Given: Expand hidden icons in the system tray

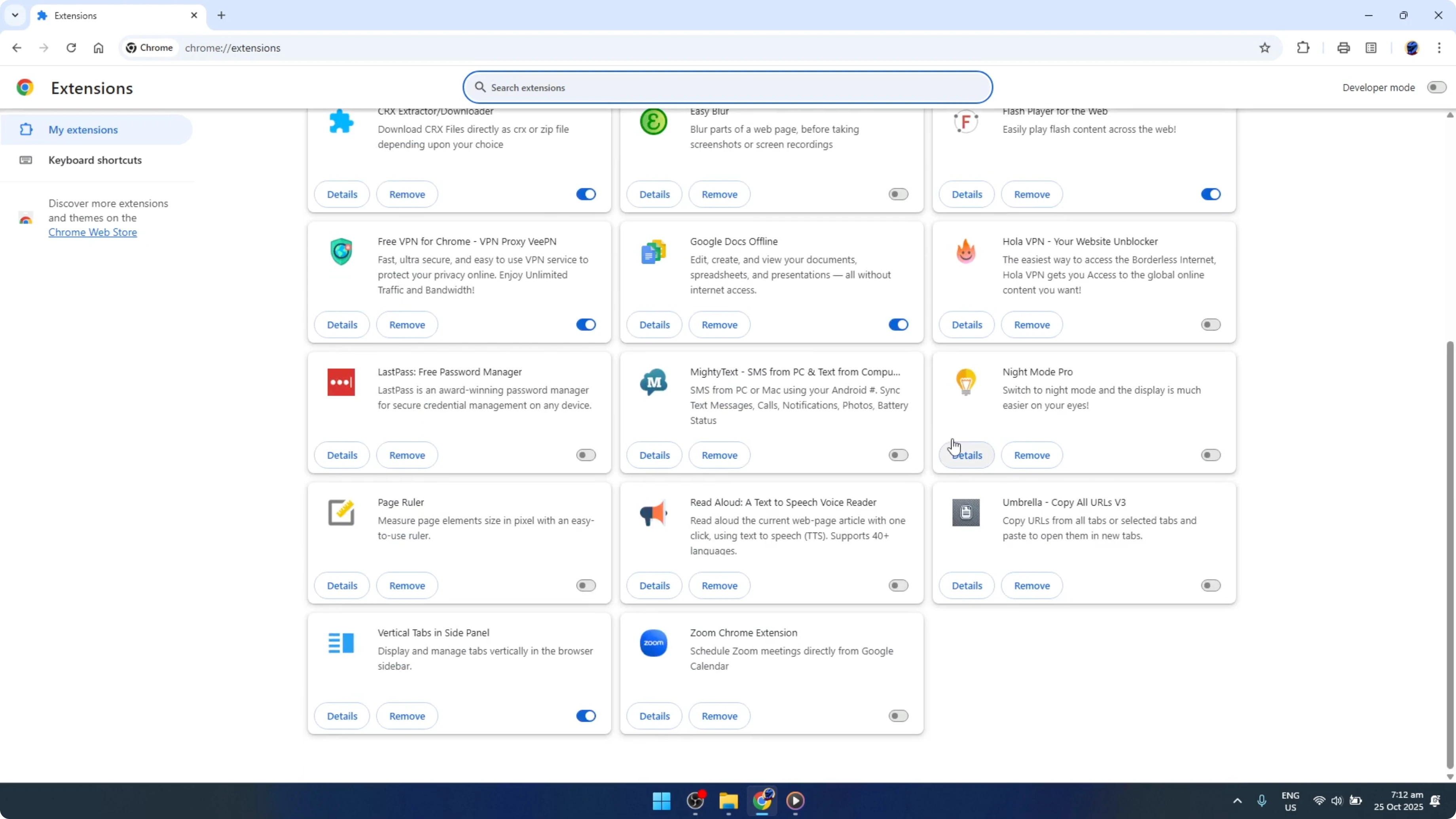Looking at the screenshot, I should pyautogui.click(x=1237, y=801).
